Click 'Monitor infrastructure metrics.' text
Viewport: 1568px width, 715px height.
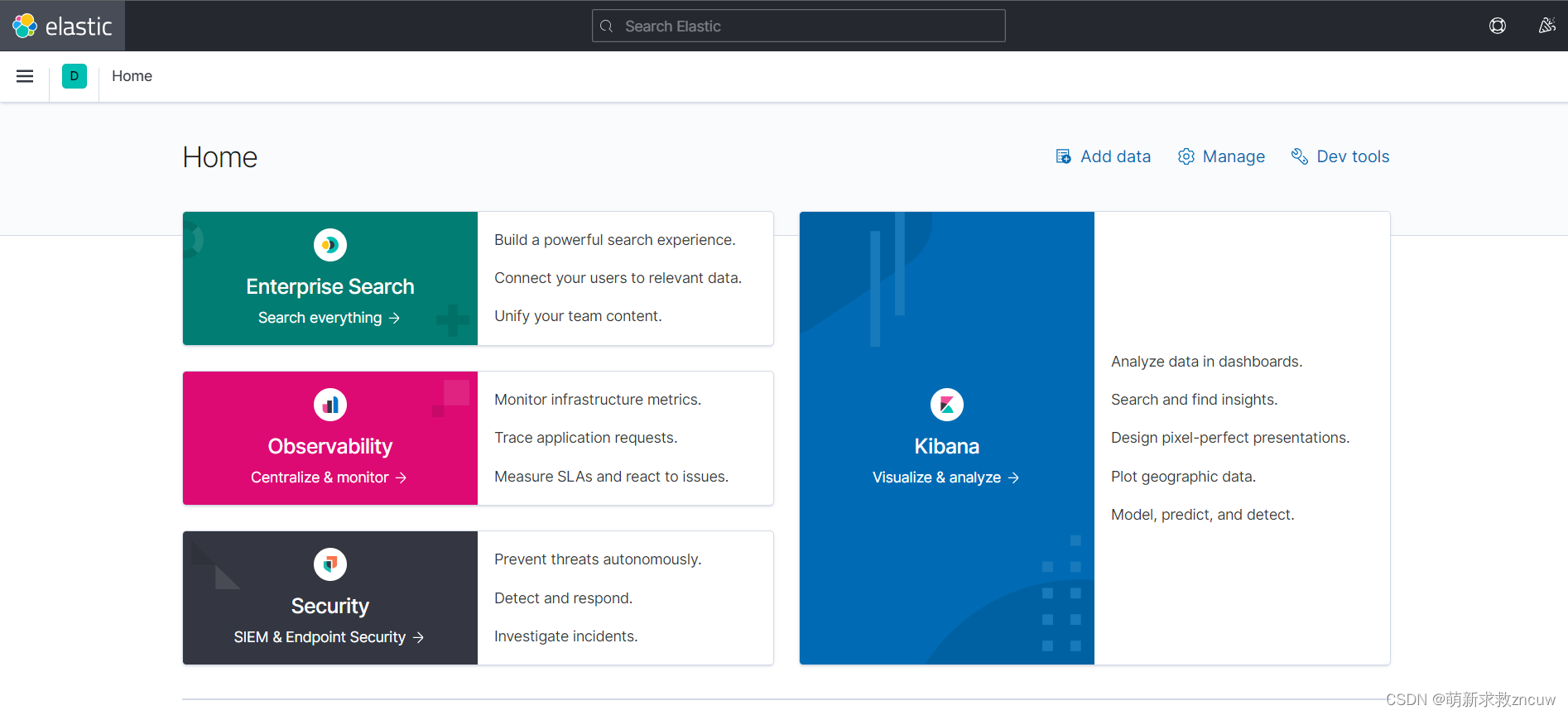[x=598, y=400]
